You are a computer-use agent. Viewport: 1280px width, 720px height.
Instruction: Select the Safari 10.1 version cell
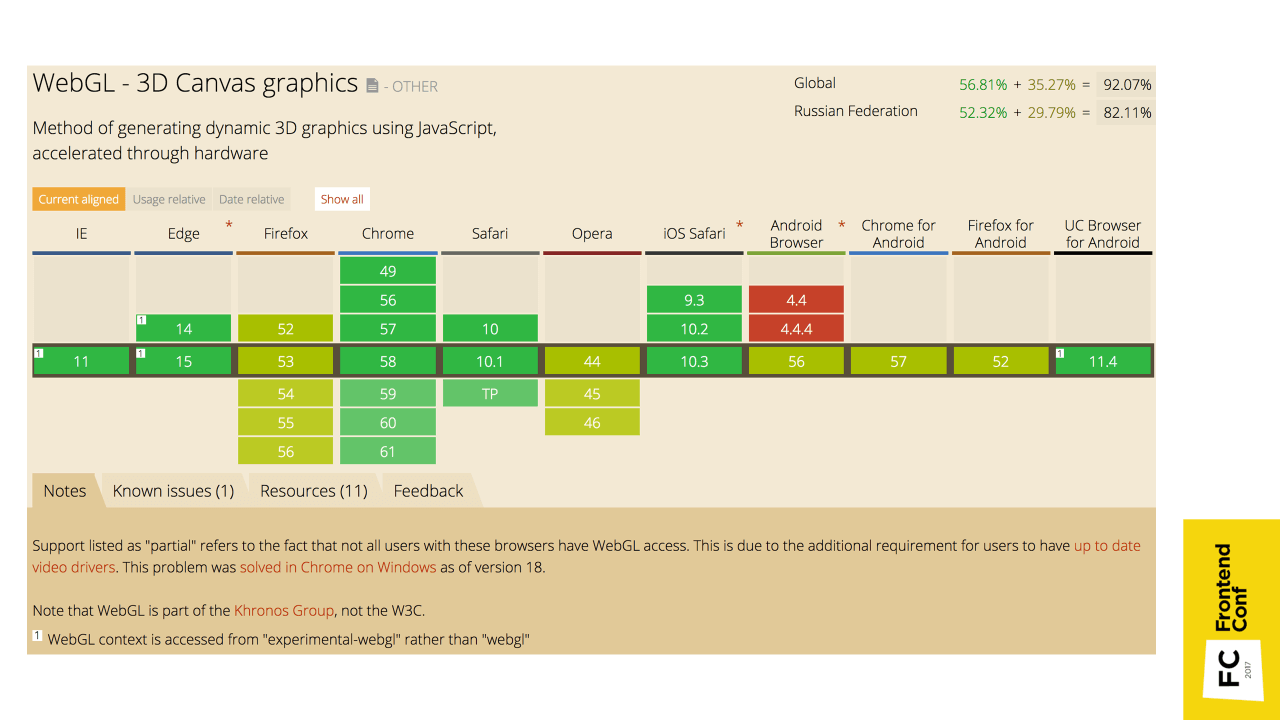point(490,361)
